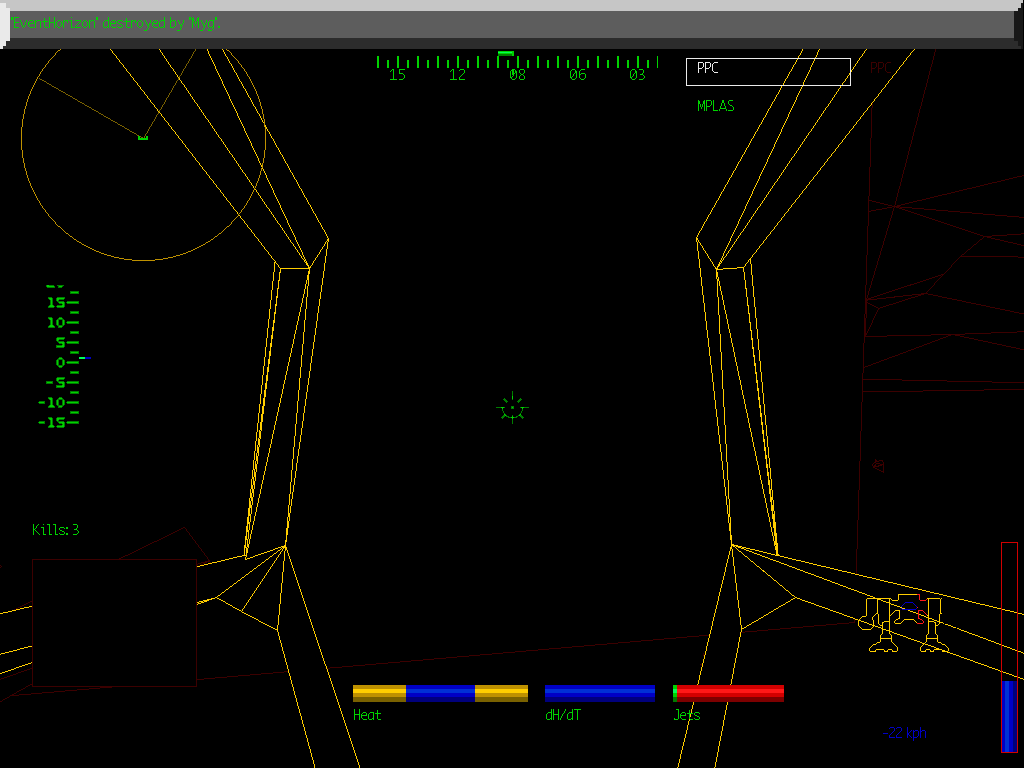The height and width of the screenshot is (768, 1024).
Task: Toggle the PPC weapon selection box
Action: [x=767, y=70]
